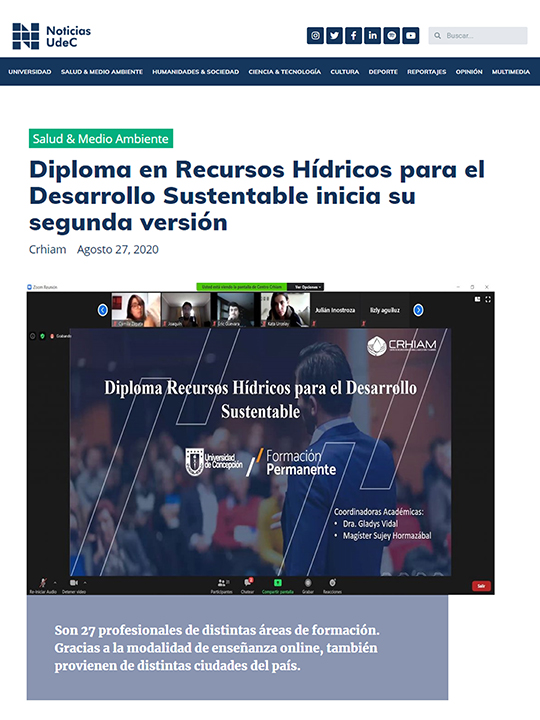
Task: Open the Universidad menu item
Action: (x=30, y=72)
